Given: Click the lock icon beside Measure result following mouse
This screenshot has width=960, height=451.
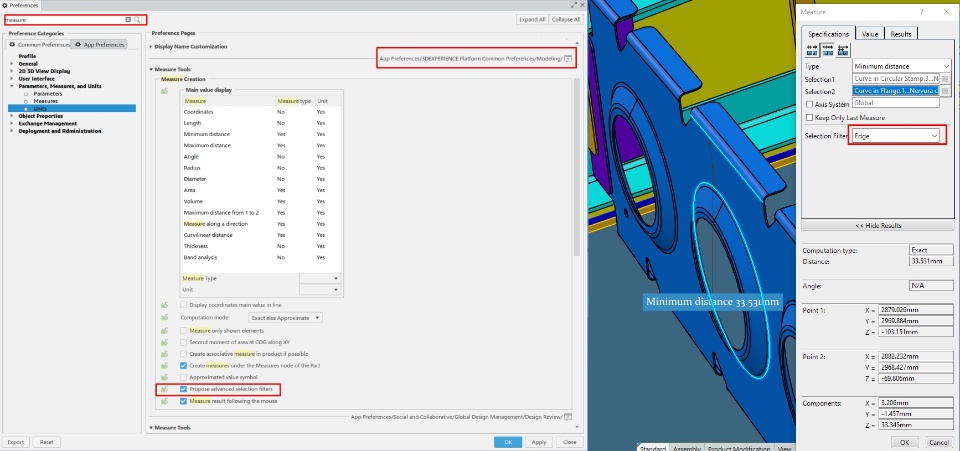Looking at the screenshot, I should [x=164, y=401].
